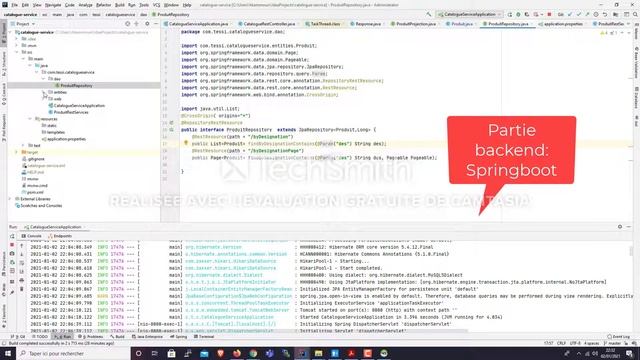Open Firefox from the taskbar

237,353
